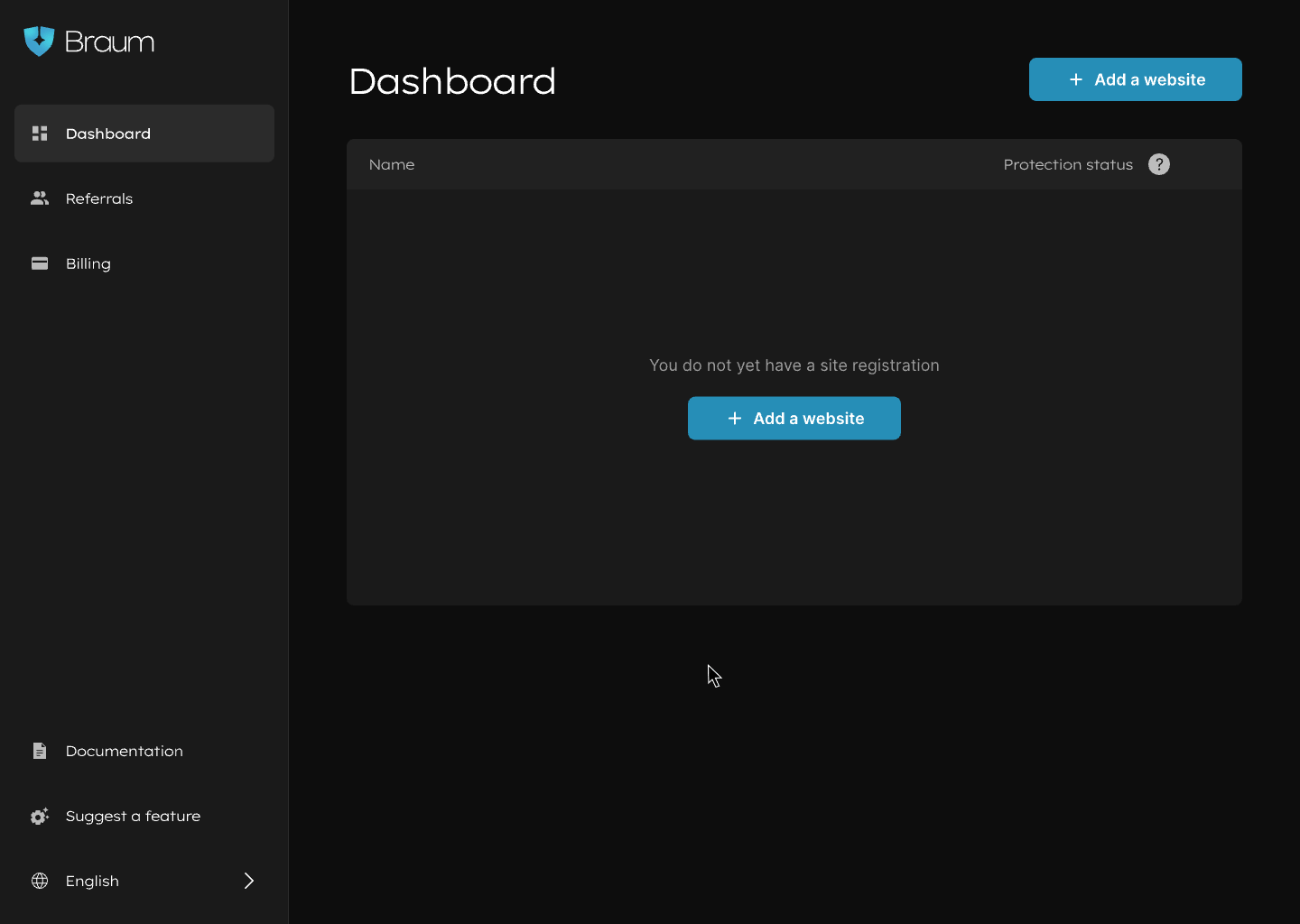The image size is (1300, 924).
Task: Click the Protection status column header
Action: (x=1068, y=164)
